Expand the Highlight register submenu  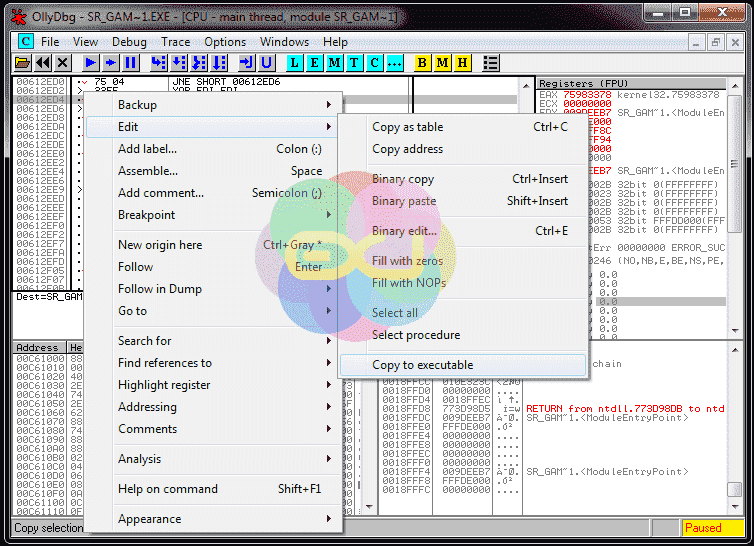tap(214, 385)
